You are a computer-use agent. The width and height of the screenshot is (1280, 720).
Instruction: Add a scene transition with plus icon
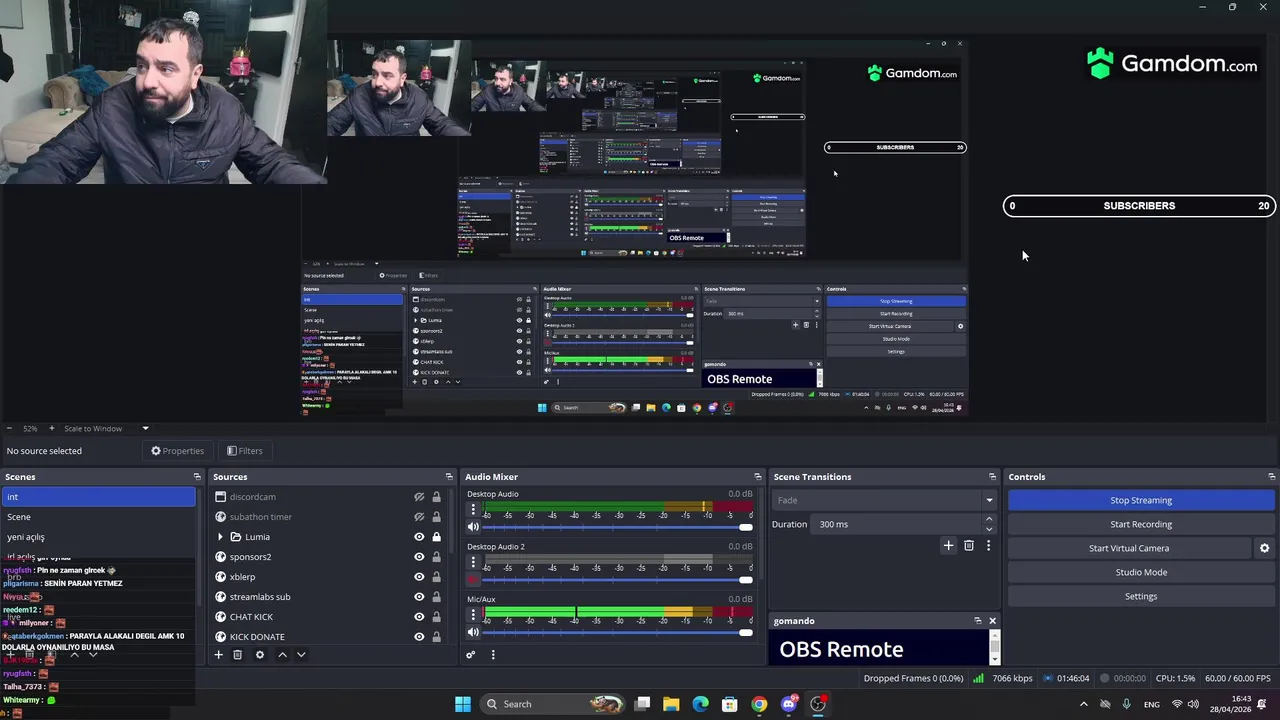coord(948,546)
